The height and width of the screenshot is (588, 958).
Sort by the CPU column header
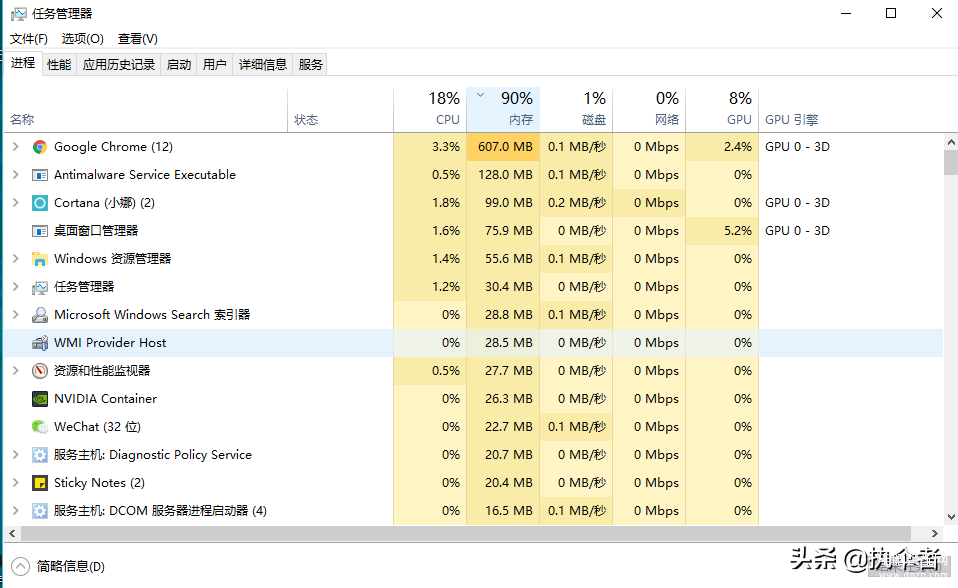(430, 111)
